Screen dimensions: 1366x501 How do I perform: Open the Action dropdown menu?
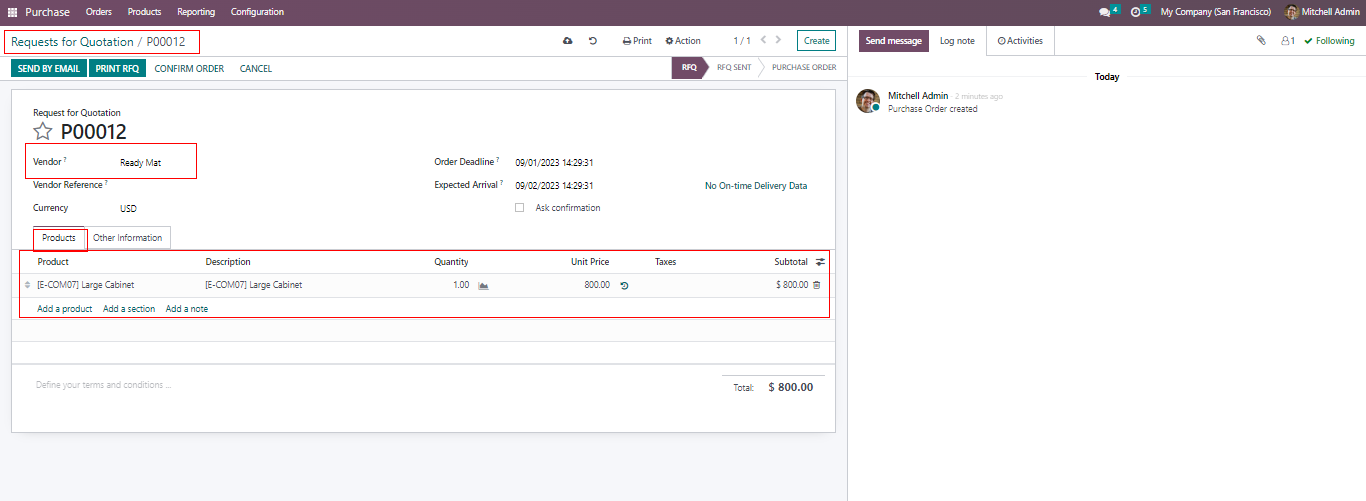click(x=683, y=41)
